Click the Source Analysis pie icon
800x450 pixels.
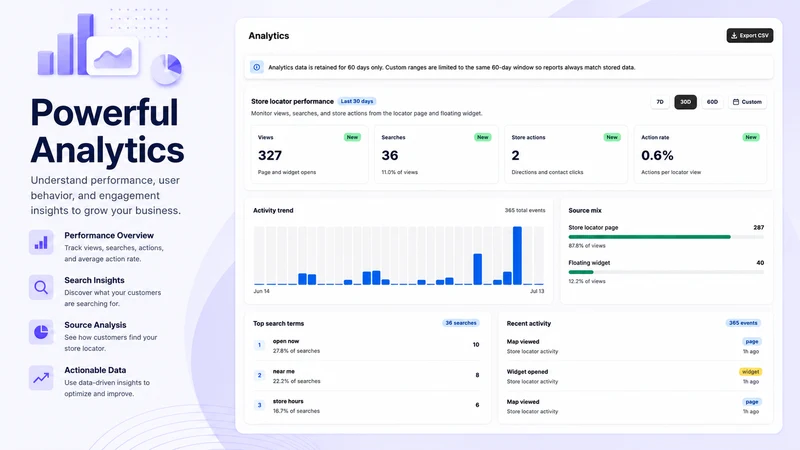(x=41, y=332)
